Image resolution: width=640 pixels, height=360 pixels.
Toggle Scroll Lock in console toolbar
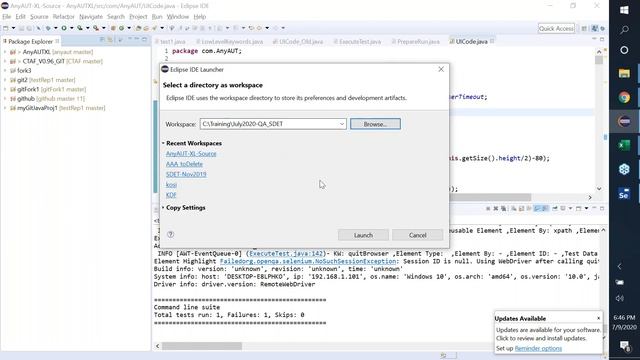tap(522, 209)
